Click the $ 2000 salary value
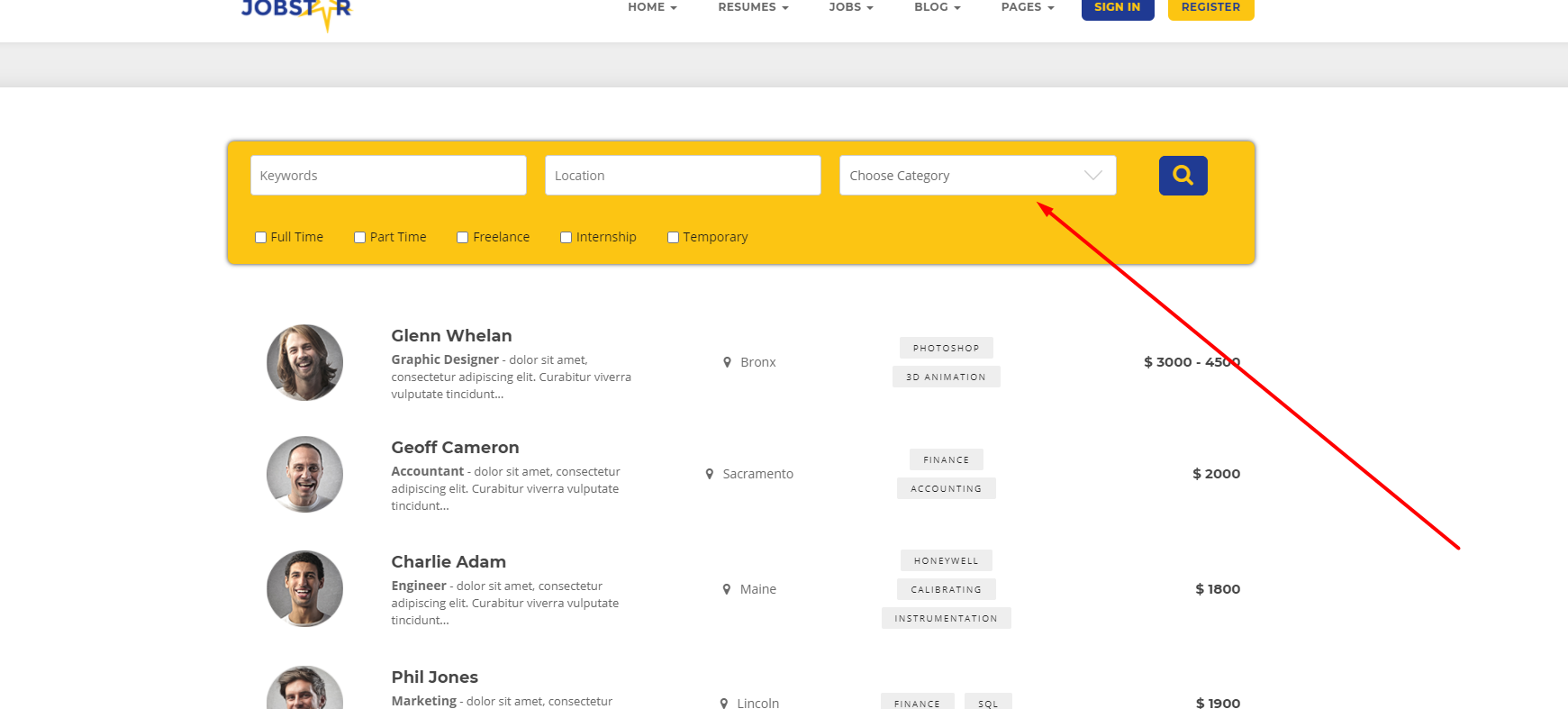The width and height of the screenshot is (1568, 709). pyautogui.click(x=1216, y=474)
